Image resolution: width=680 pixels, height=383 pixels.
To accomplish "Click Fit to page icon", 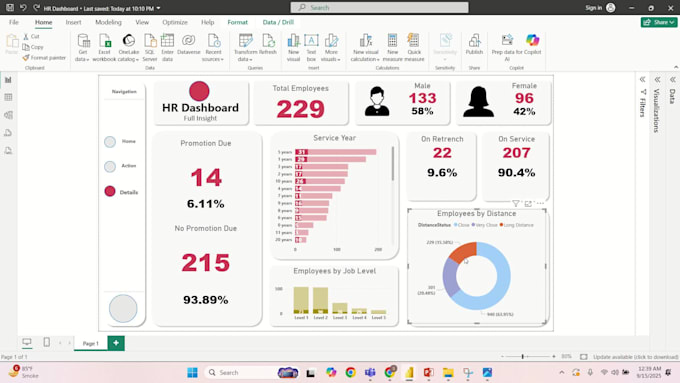I will 584,357.
